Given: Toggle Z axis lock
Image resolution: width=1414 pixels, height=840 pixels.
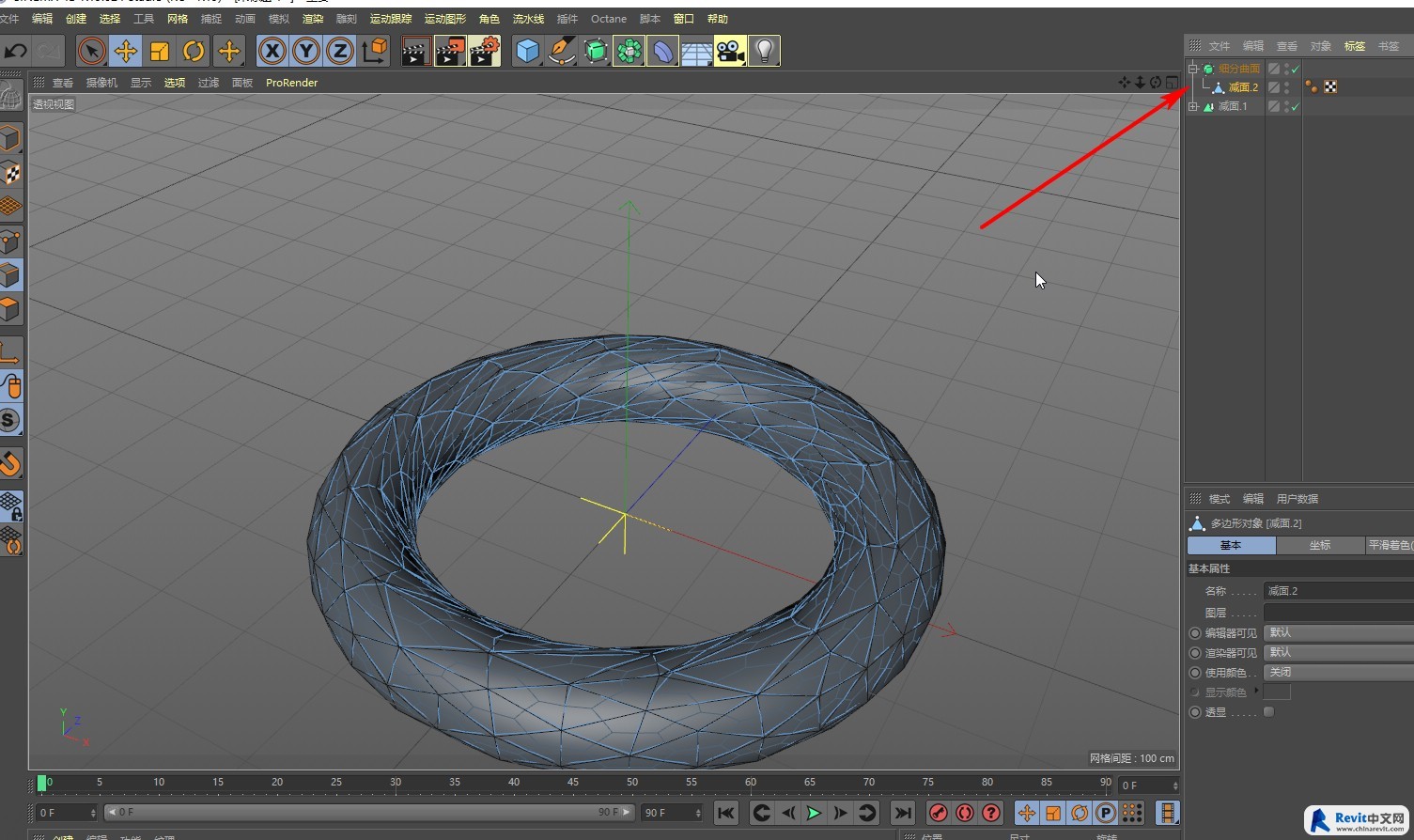Looking at the screenshot, I should click(x=340, y=51).
